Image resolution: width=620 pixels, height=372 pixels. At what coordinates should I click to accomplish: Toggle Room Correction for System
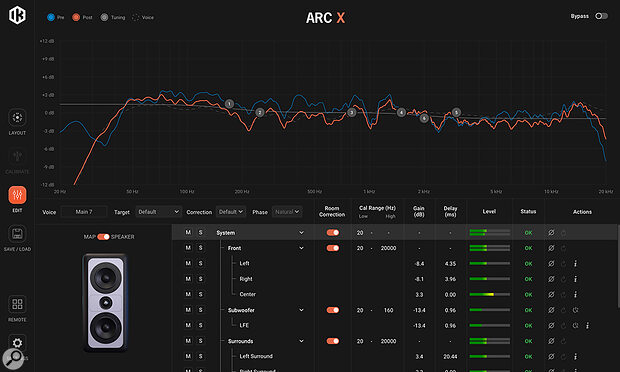point(333,233)
